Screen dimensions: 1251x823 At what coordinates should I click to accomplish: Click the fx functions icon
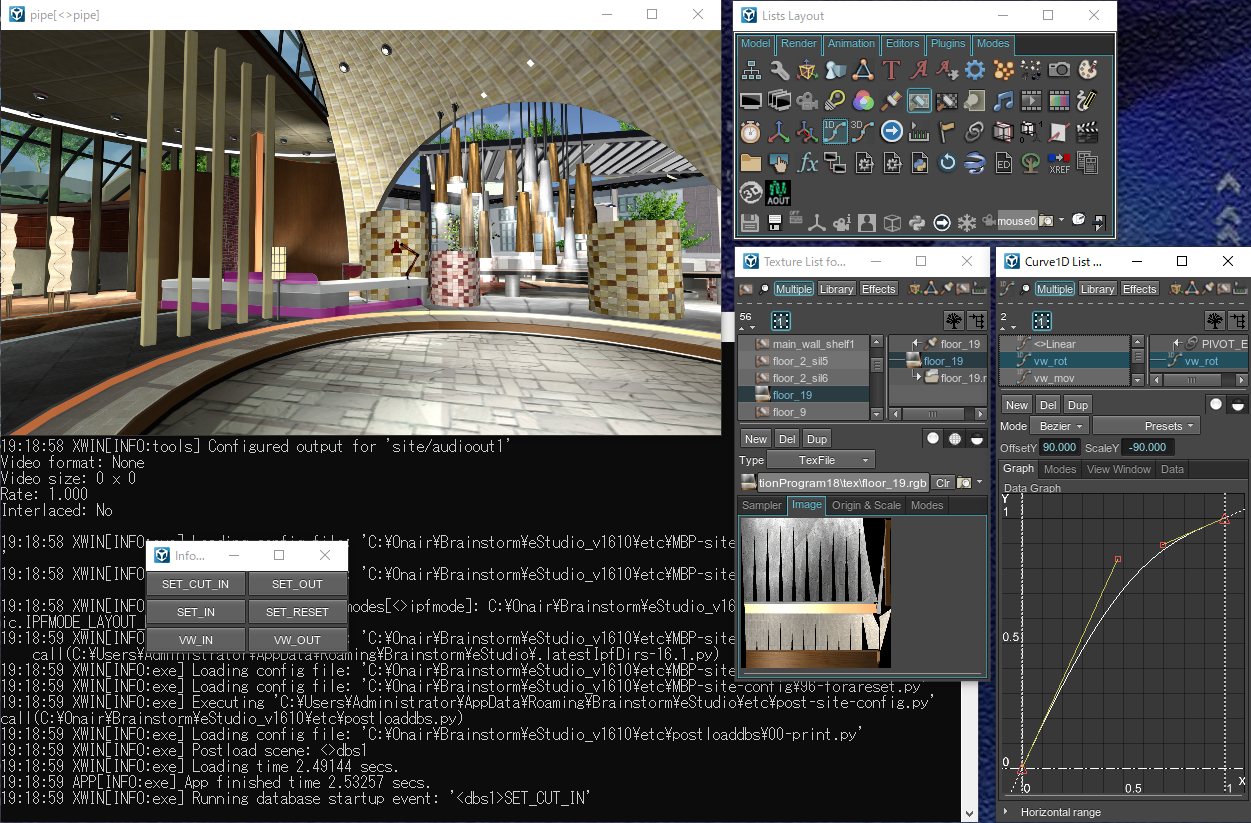807,162
